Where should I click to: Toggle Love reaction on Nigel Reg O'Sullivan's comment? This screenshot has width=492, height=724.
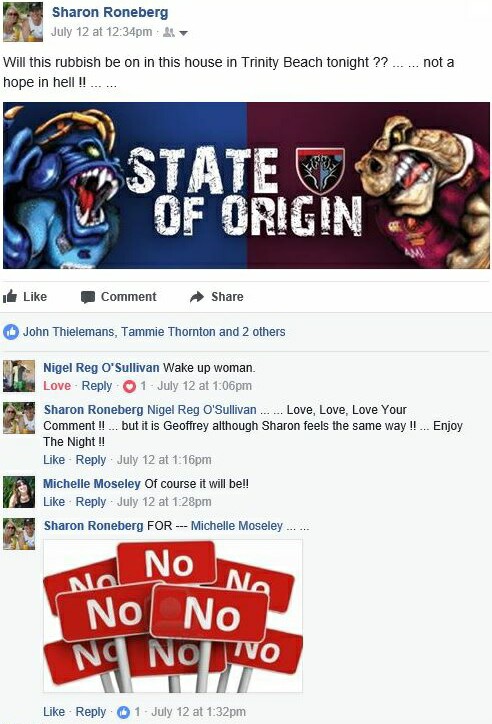57,386
